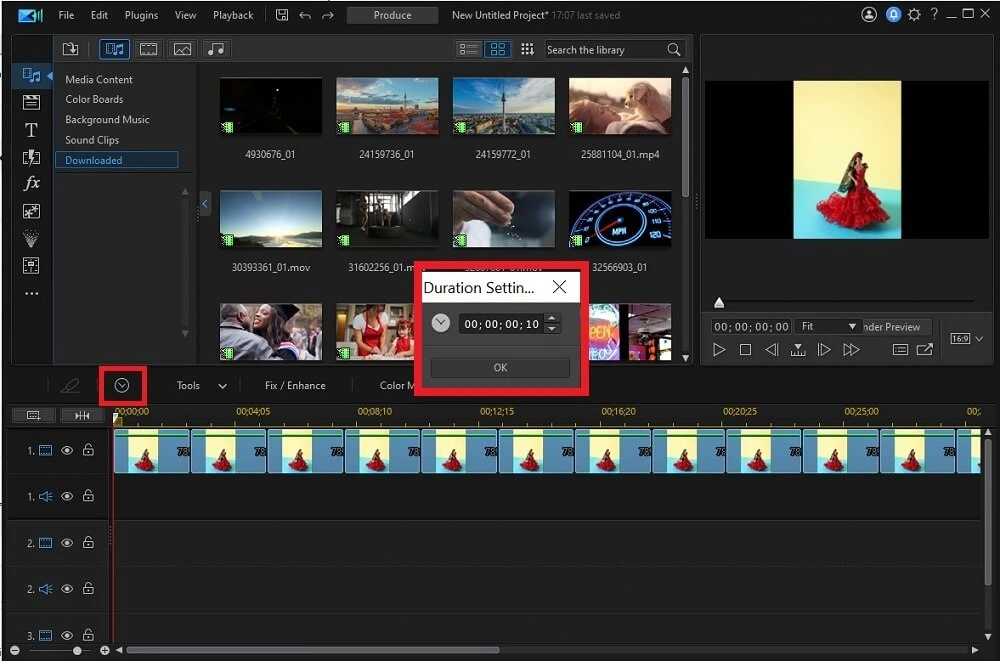Open the Title Room panel
Image resolution: width=1000 pixels, height=661 pixels.
pyautogui.click(x=32, y=130)
